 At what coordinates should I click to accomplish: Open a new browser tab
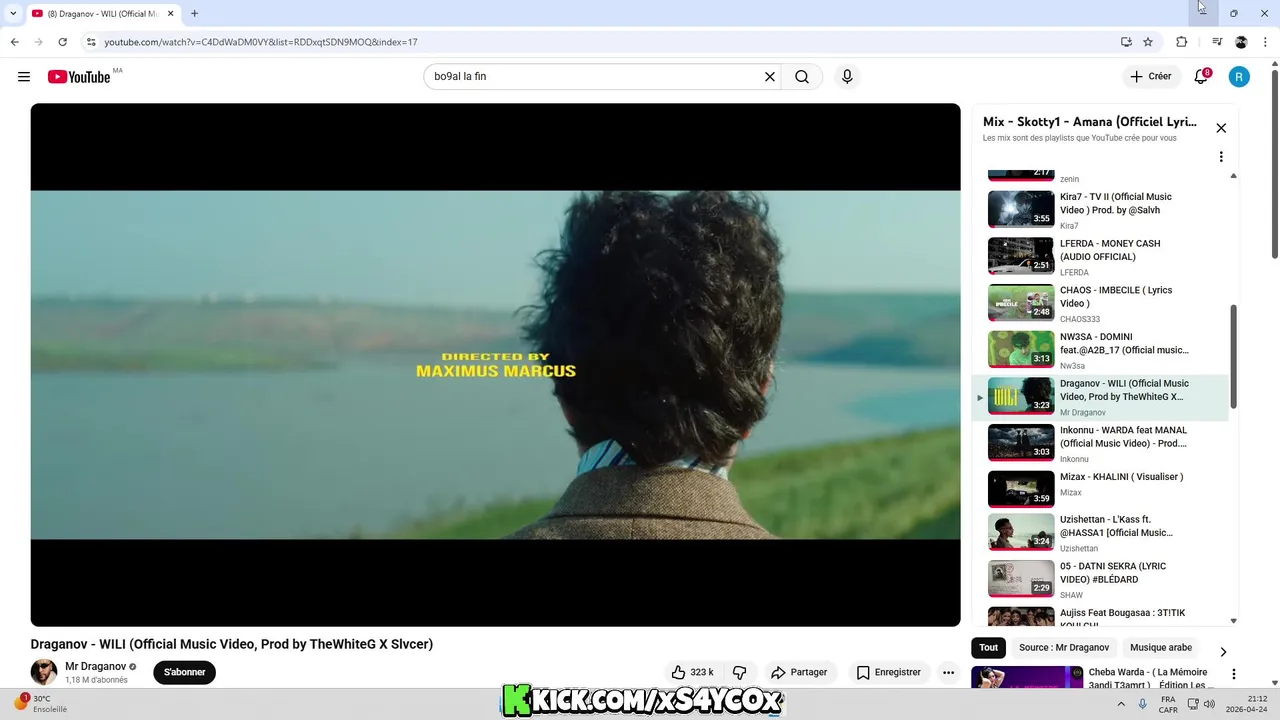coord(194,14)
